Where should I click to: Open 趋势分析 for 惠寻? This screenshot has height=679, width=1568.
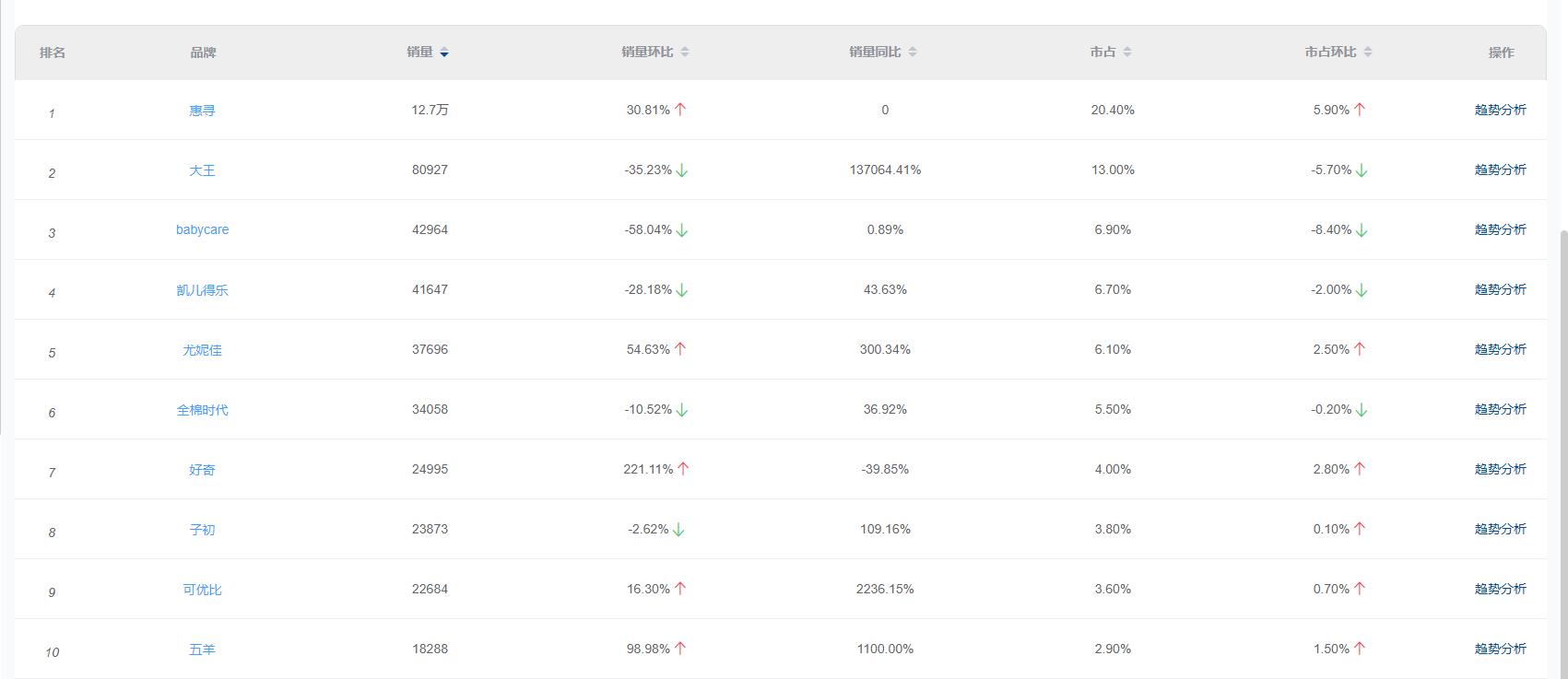[x=1500, y=110]
